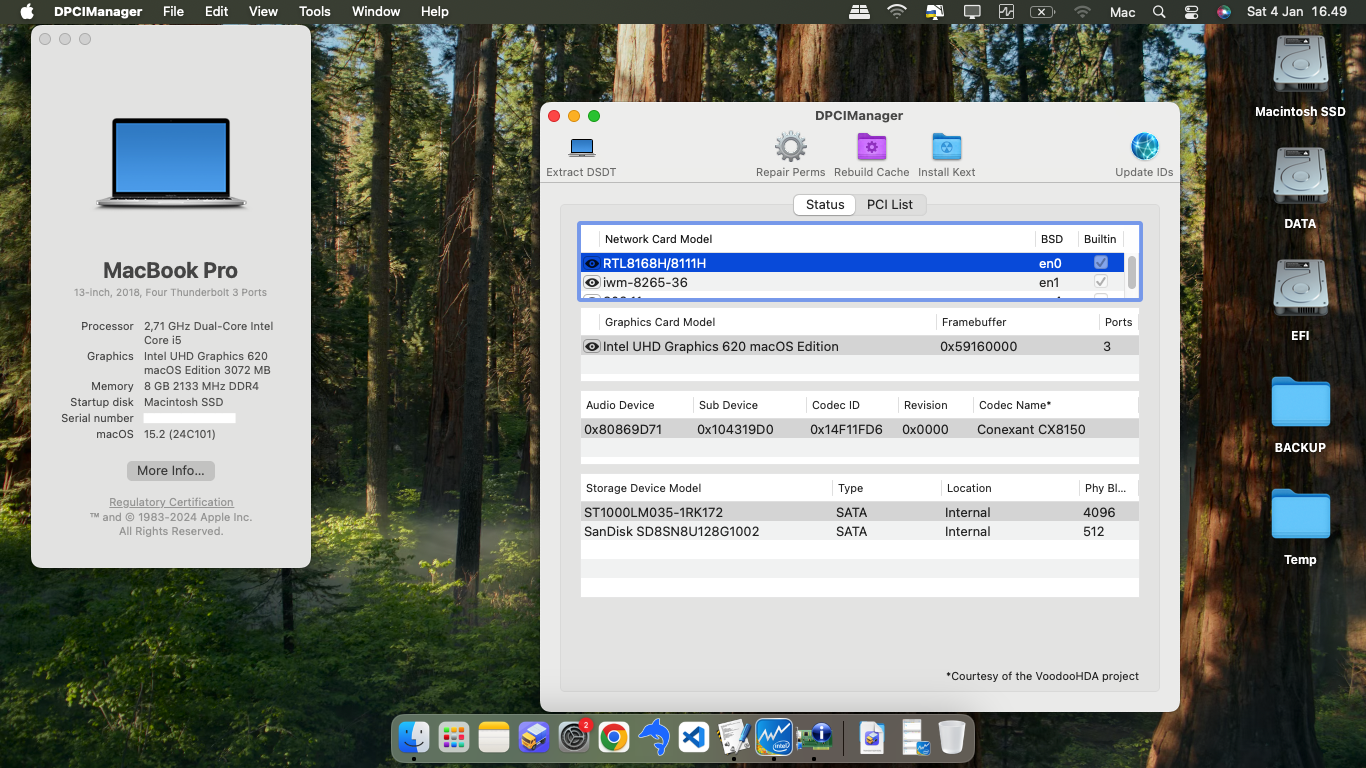
Task: Click the eye icon beside RTL8168H/8111H
Action: (x=592, y=263)
